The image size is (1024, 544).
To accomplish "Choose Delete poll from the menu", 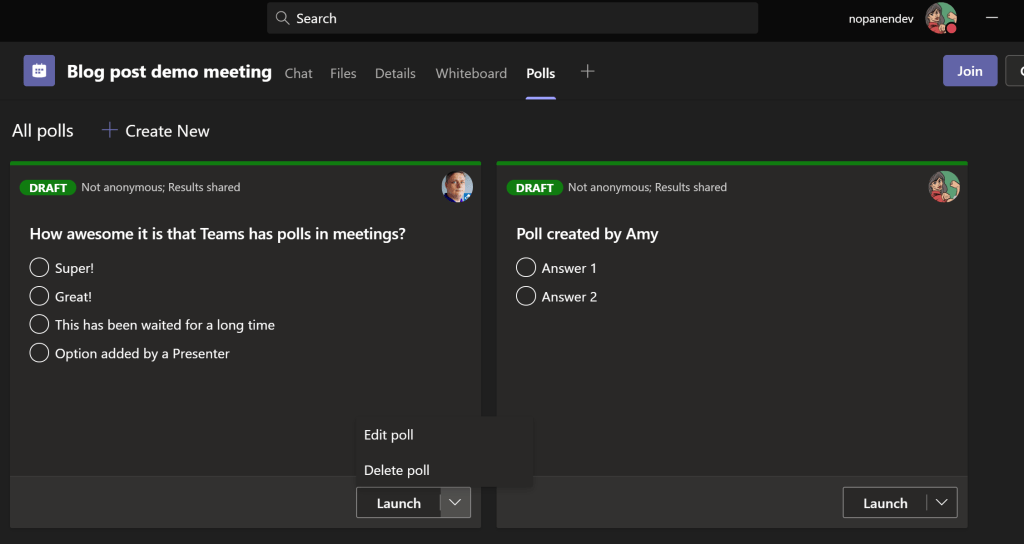I will pyautogui.click(x=397, y=470).
